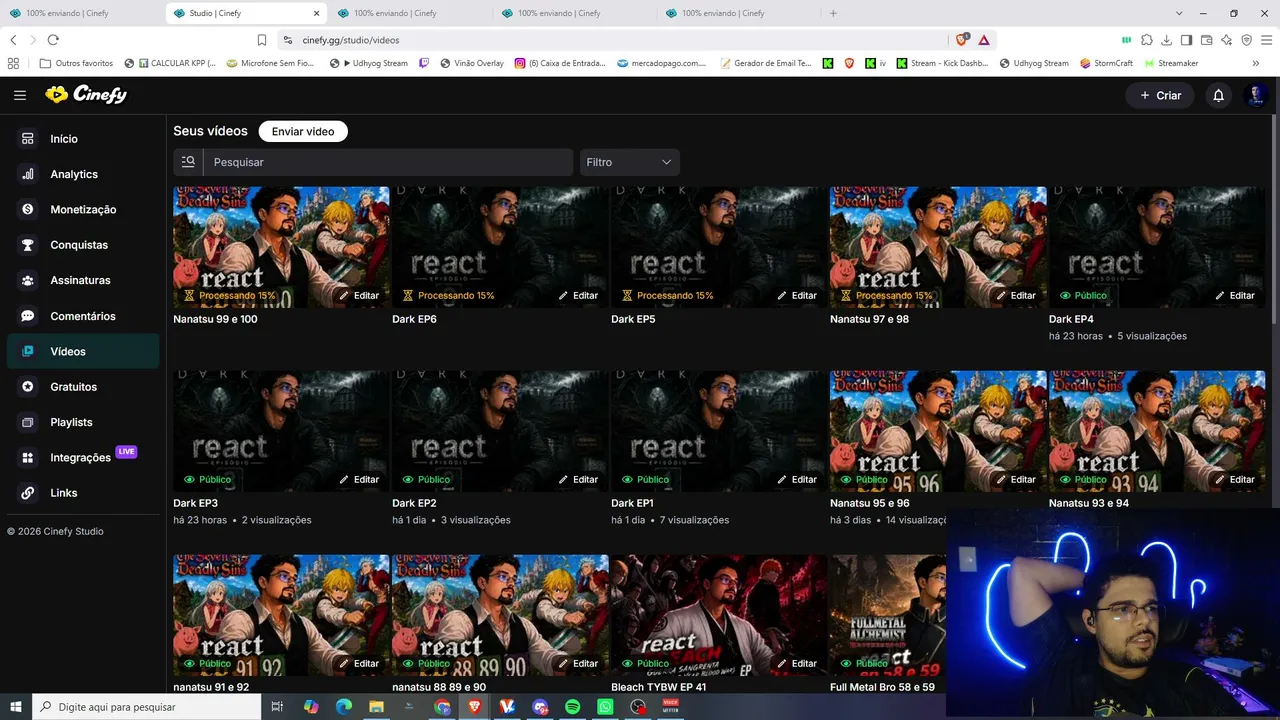Open Outros favoritos bookmark folder

click(76, 63)
